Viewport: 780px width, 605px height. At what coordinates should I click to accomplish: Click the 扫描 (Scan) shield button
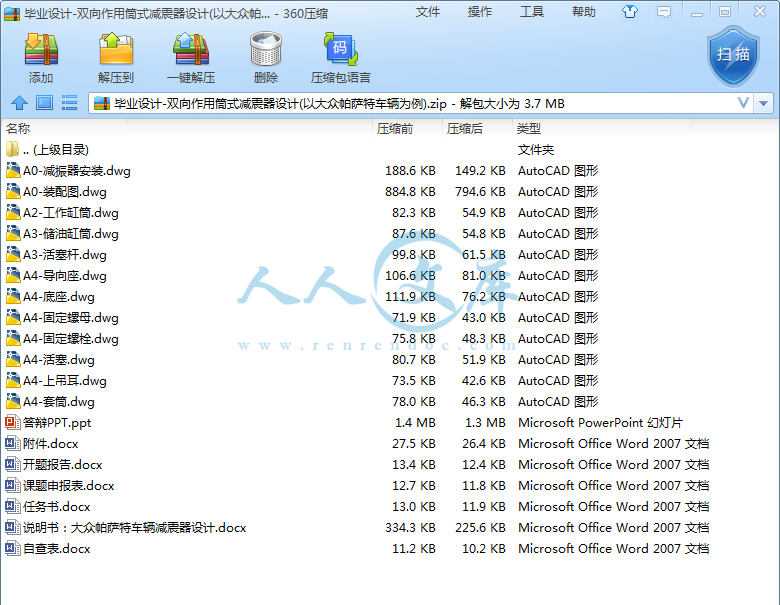(x=733, y=56)
